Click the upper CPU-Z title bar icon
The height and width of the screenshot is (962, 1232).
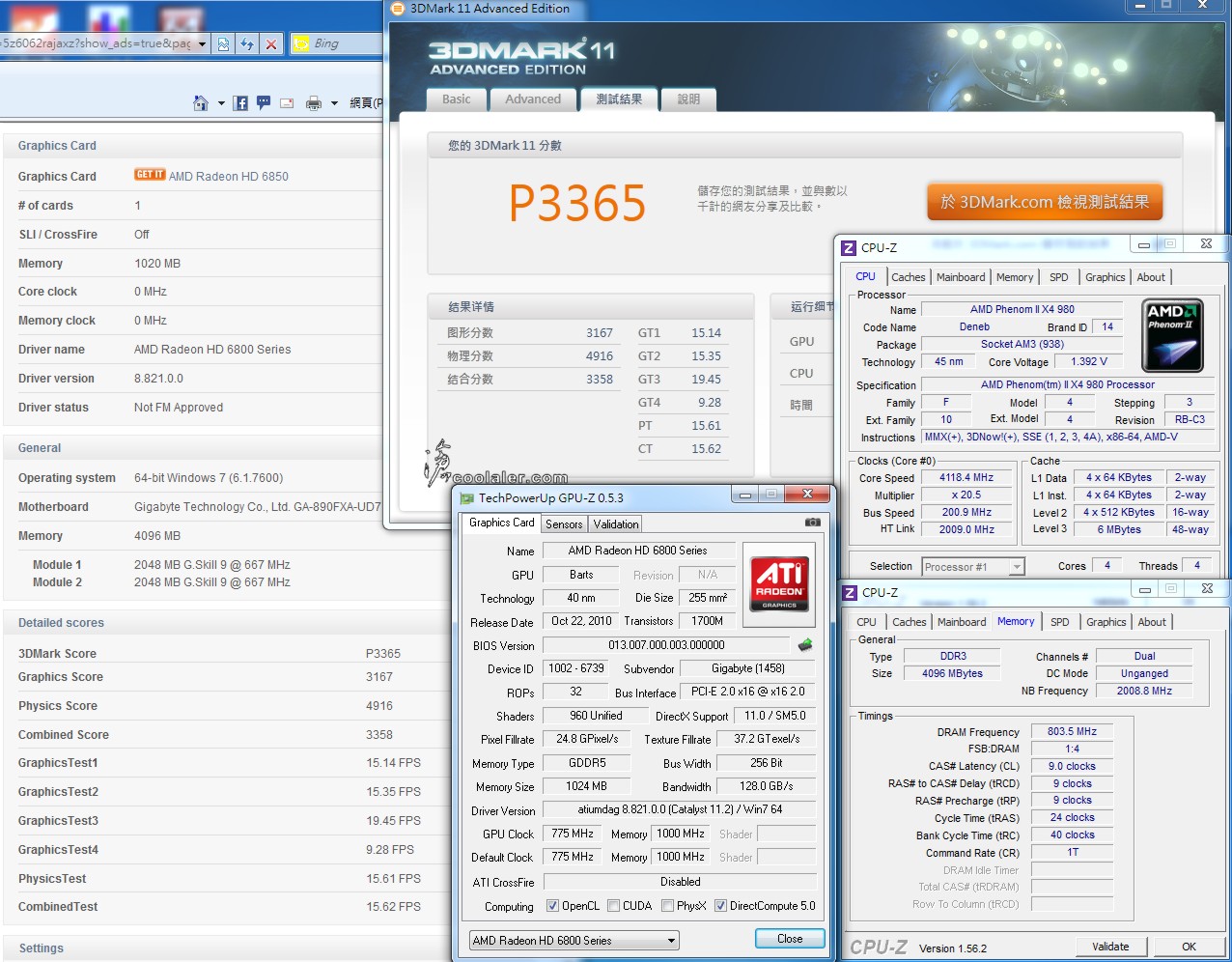(x=849, y=248)
